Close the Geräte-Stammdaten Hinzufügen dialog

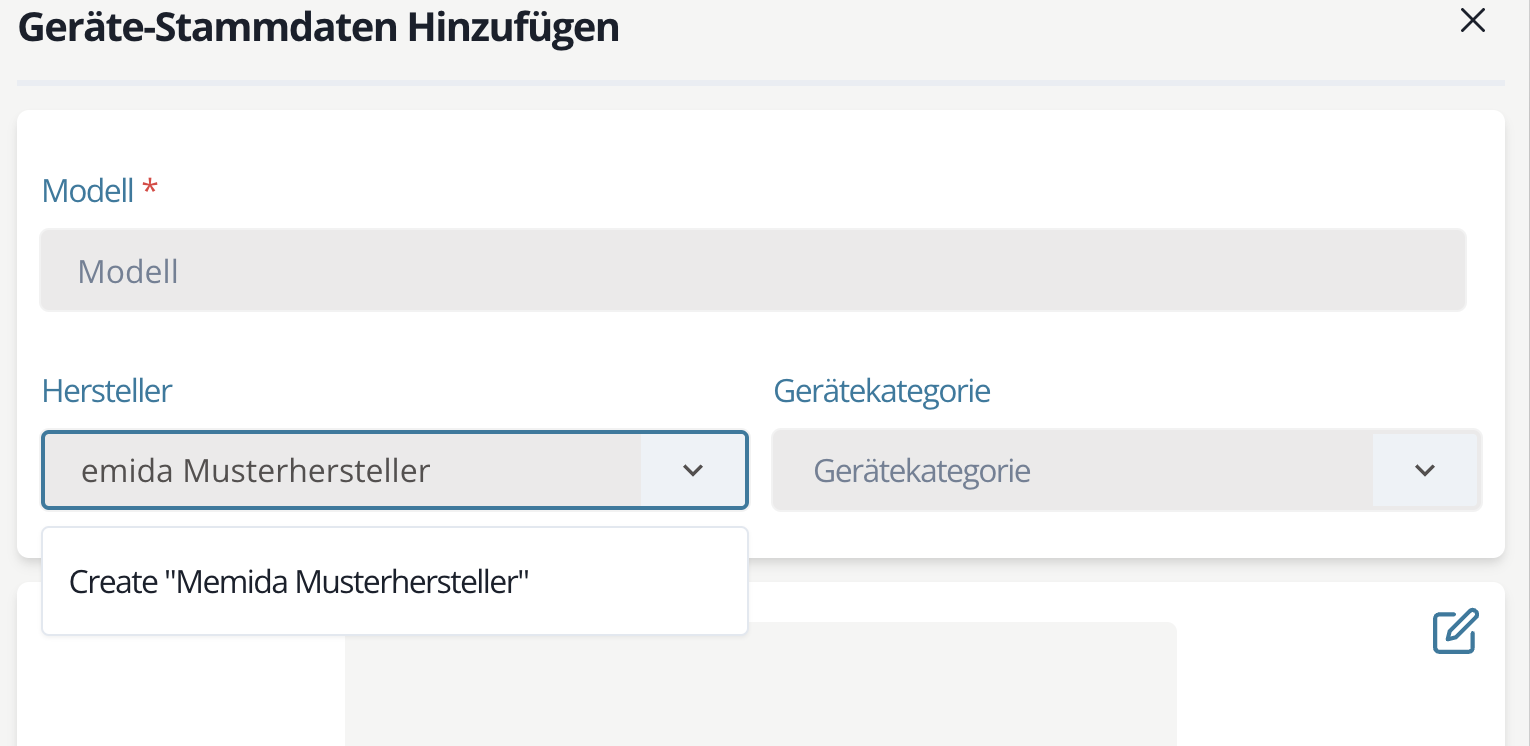click(x=1472, y=20)
